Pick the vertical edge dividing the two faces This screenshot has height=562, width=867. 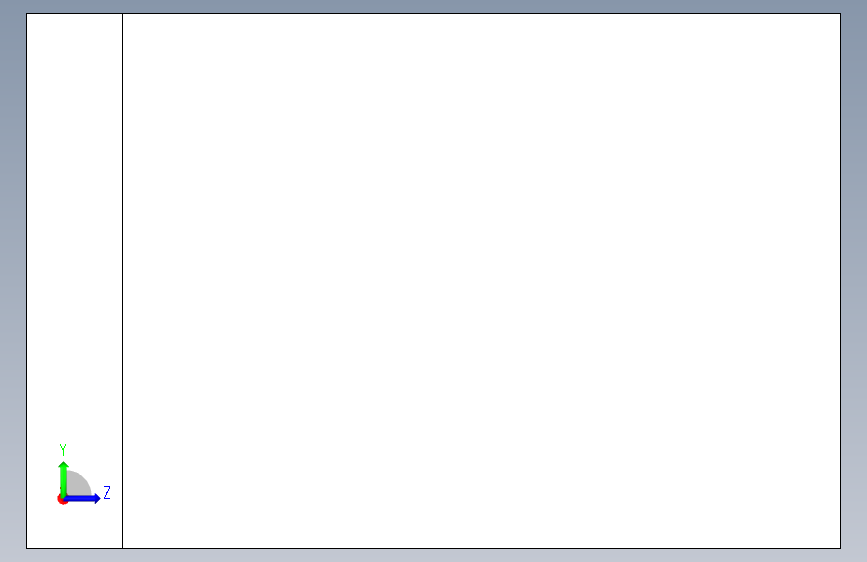coord(122,281)
